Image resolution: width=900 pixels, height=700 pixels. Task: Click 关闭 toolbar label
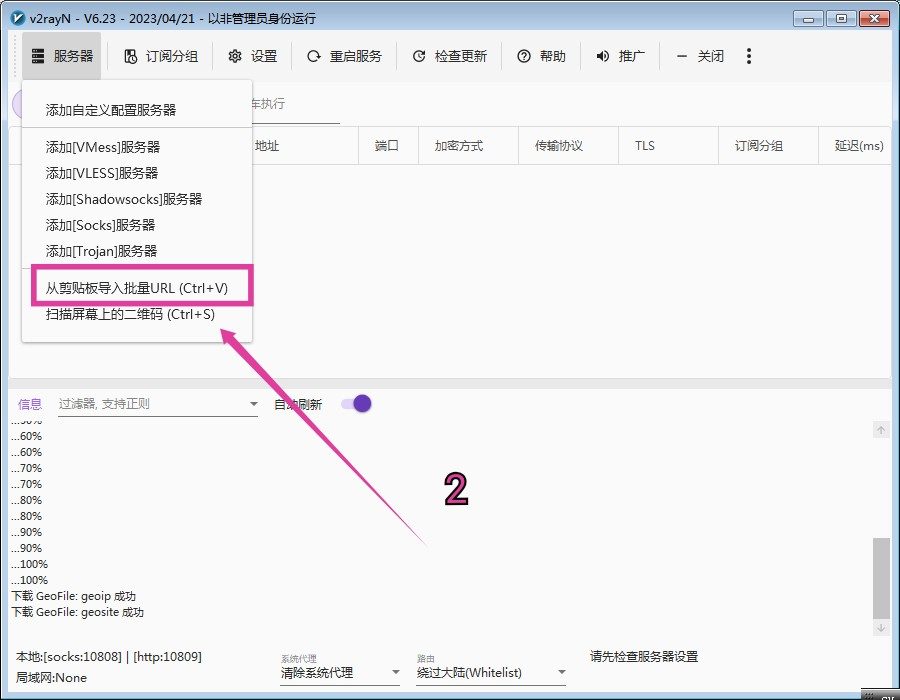coord(711,56)
